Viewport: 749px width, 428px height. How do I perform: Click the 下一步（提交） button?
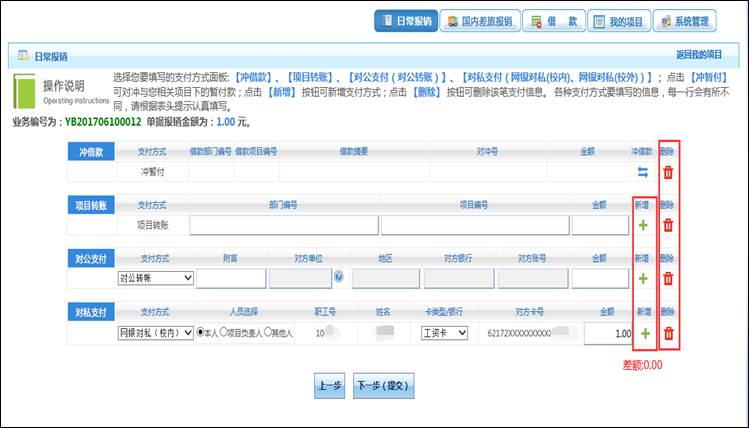point(383,386)
